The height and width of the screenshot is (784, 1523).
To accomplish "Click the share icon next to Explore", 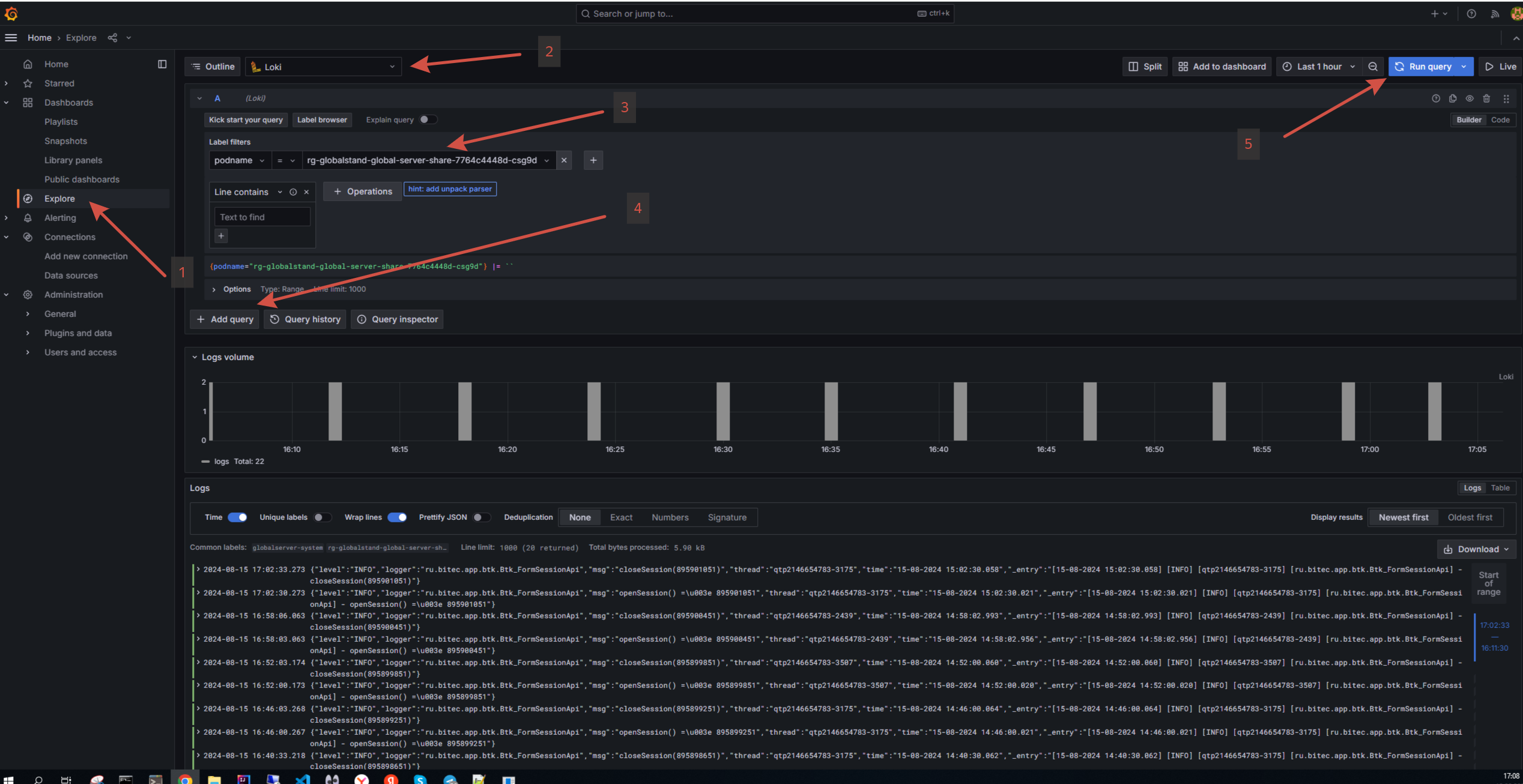I will pos(112,38).
